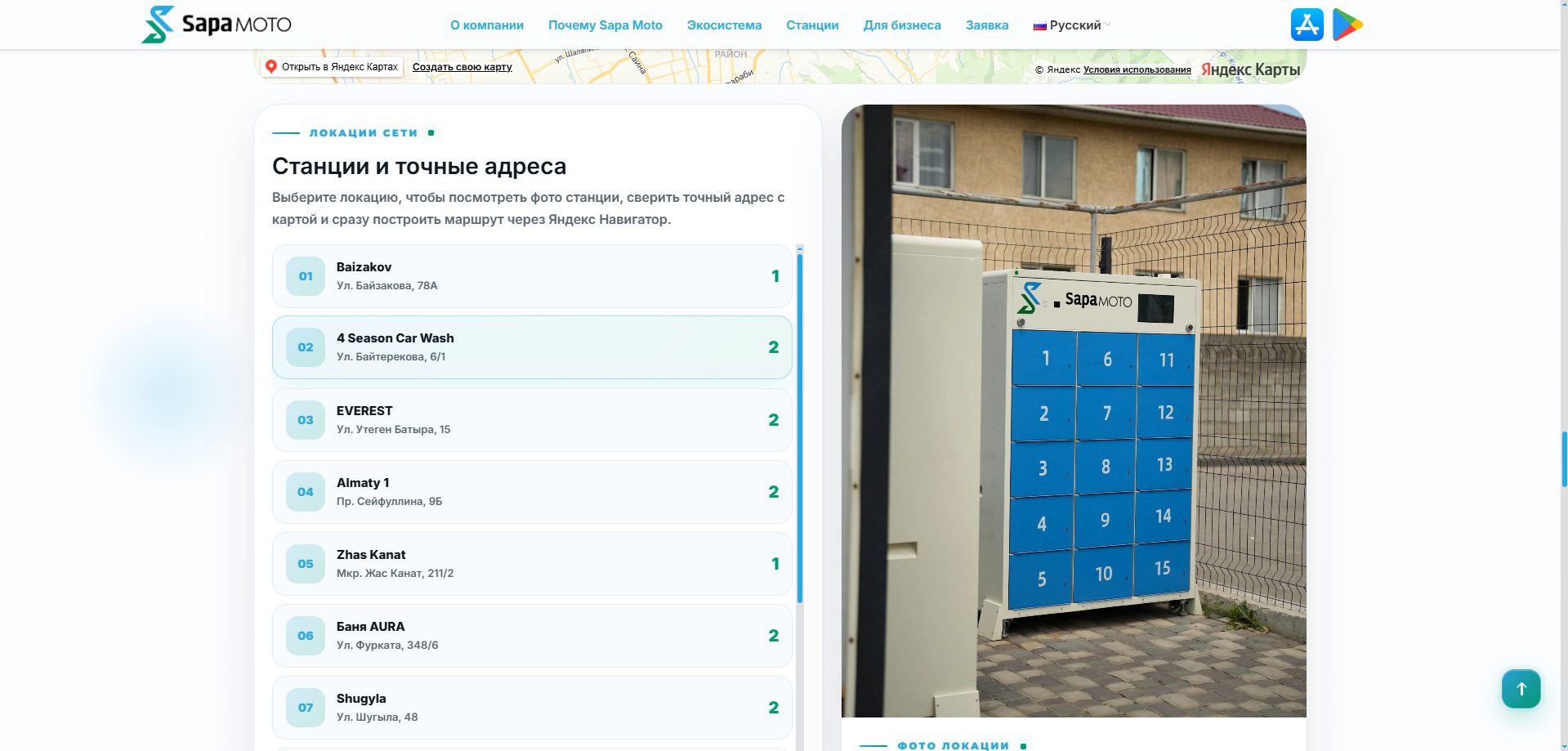1568x751 pixels.
Task: Click the scroll-to-top arrow button
Action: [1521, 689]
